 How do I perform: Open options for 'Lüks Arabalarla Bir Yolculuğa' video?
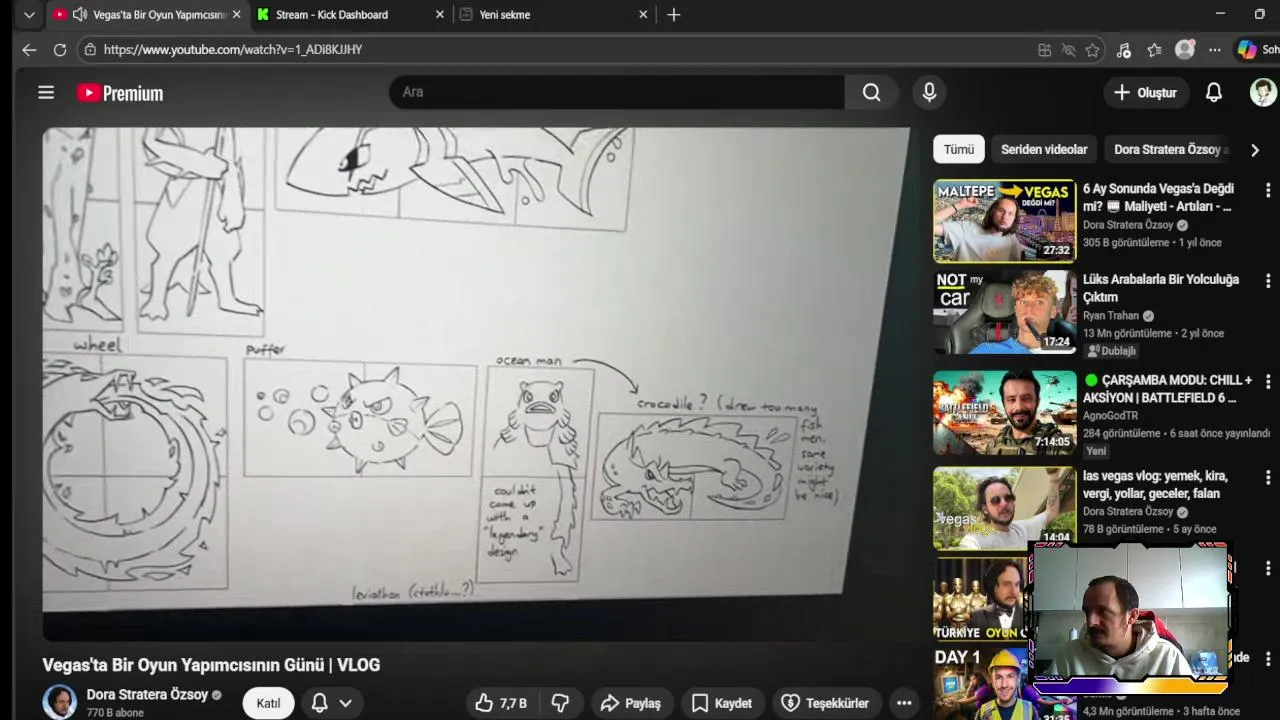(x=1268, y=281)
